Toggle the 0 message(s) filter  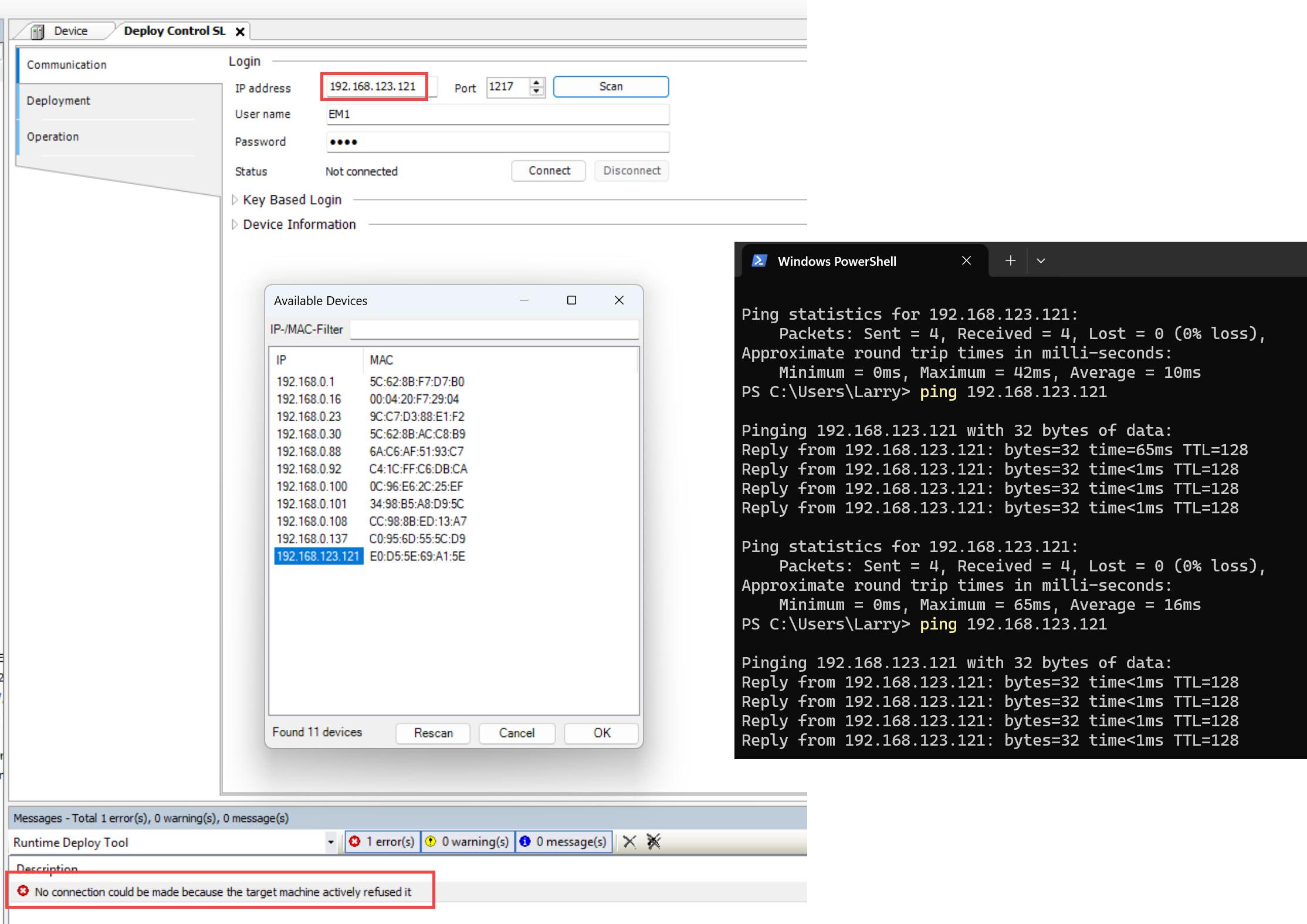(563, 842)
